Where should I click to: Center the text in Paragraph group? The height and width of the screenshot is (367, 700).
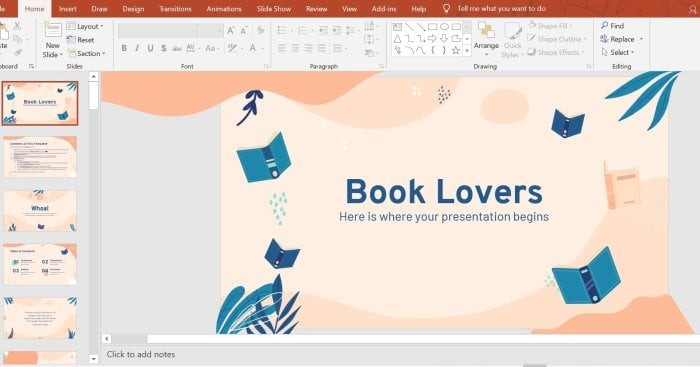pyautogui.click(x=295, y=48)
